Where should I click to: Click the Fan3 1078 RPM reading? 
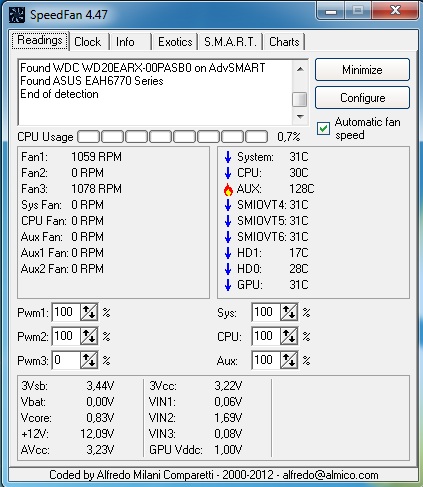coord(96,189)
